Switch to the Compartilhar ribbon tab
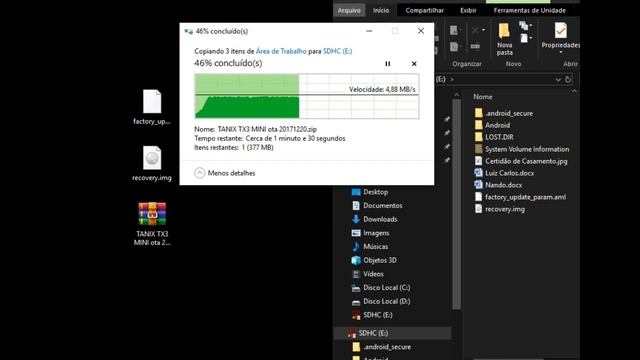Viewport: 640px width, 360px height. 424,10
